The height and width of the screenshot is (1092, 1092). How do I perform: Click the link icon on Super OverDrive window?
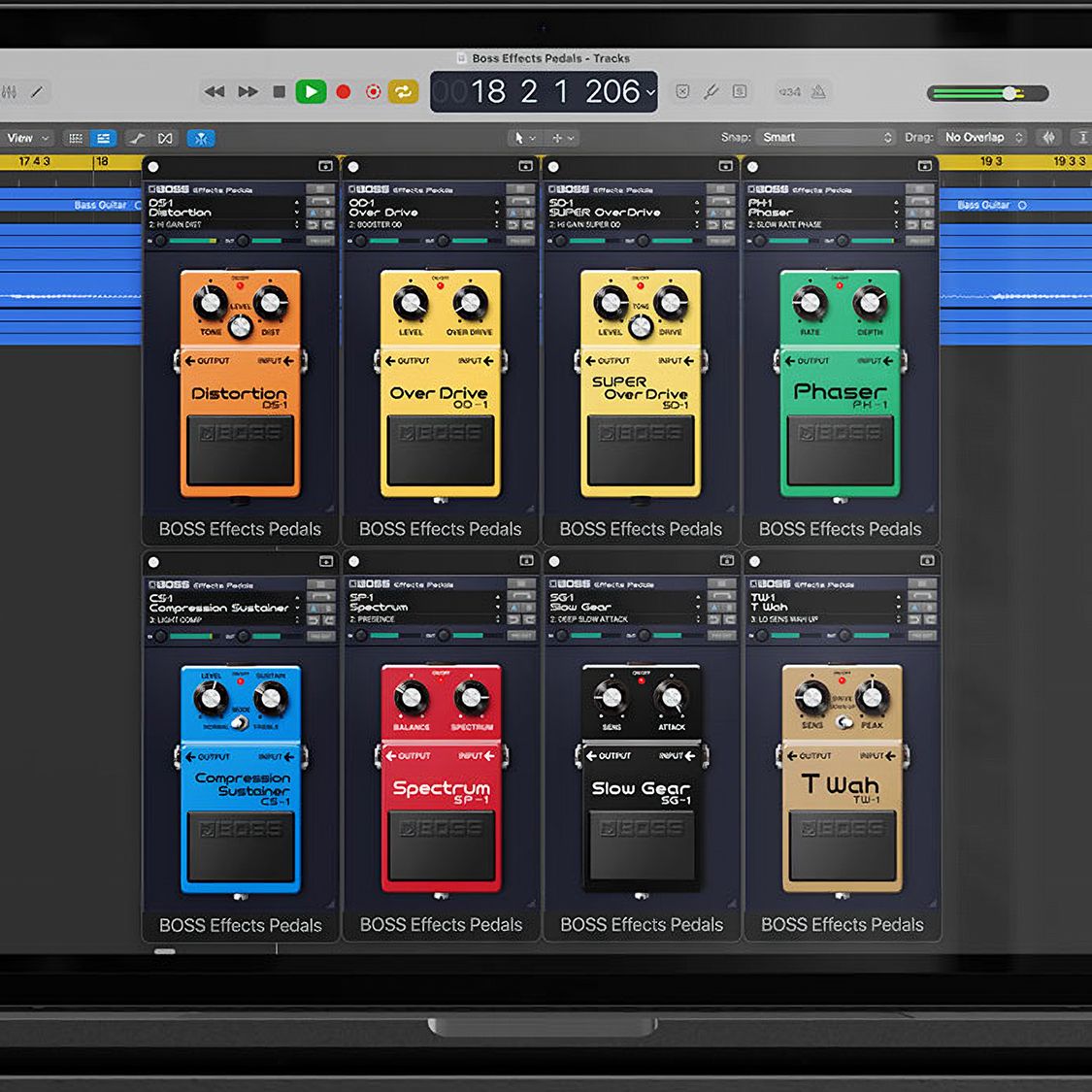click(x=725, y=166)
